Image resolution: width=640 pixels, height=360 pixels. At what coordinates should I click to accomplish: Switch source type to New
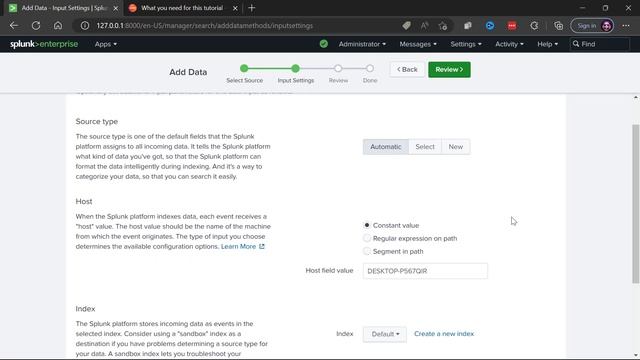coord(456,147)
